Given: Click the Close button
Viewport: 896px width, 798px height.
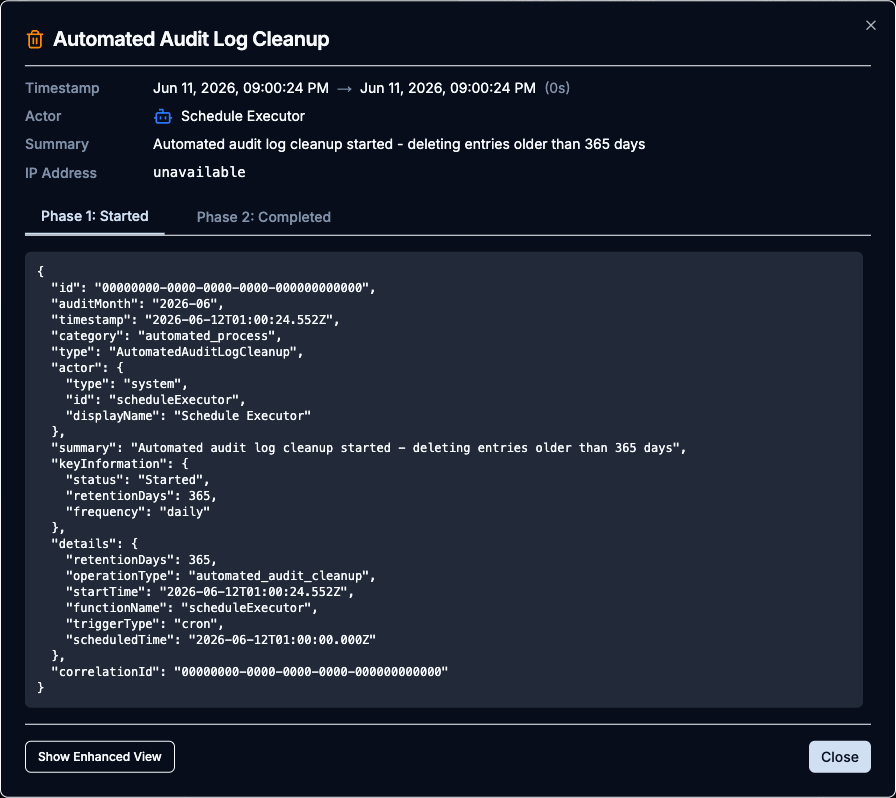Looking at the screenshot, I should click(x=839, y=757).
